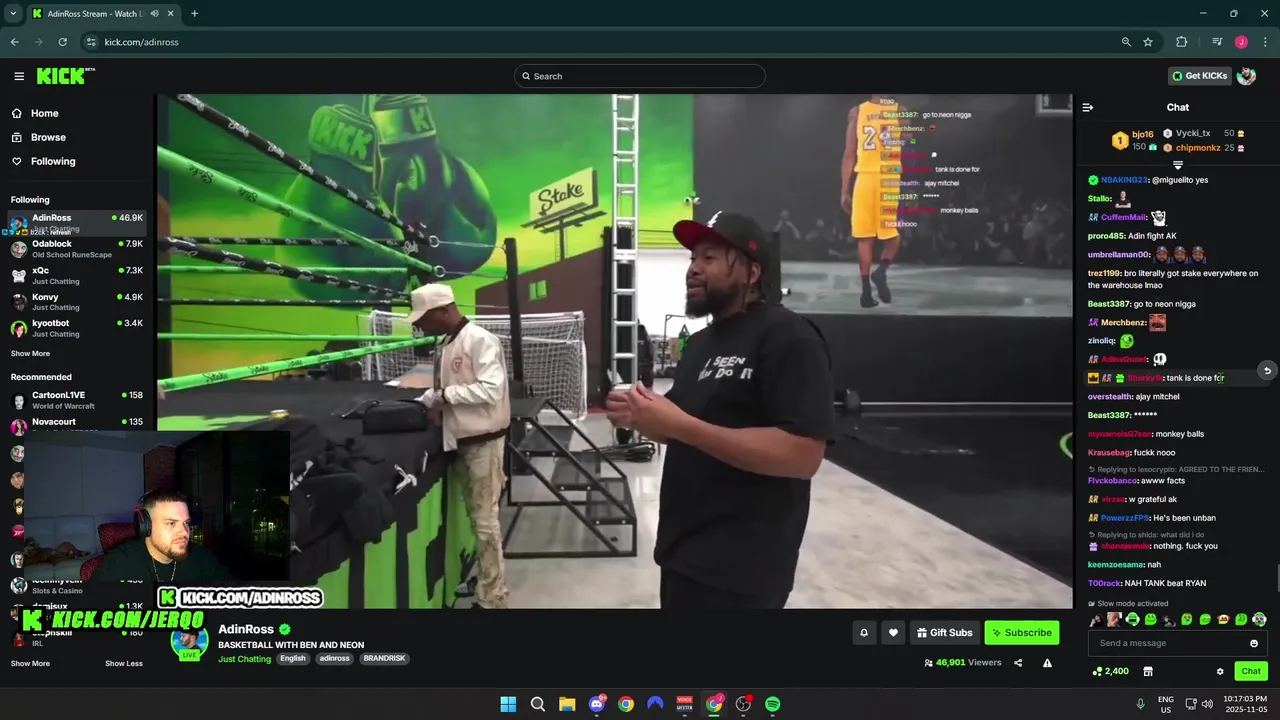
Task: View site information icon in address bar
Action: (91, 42)
